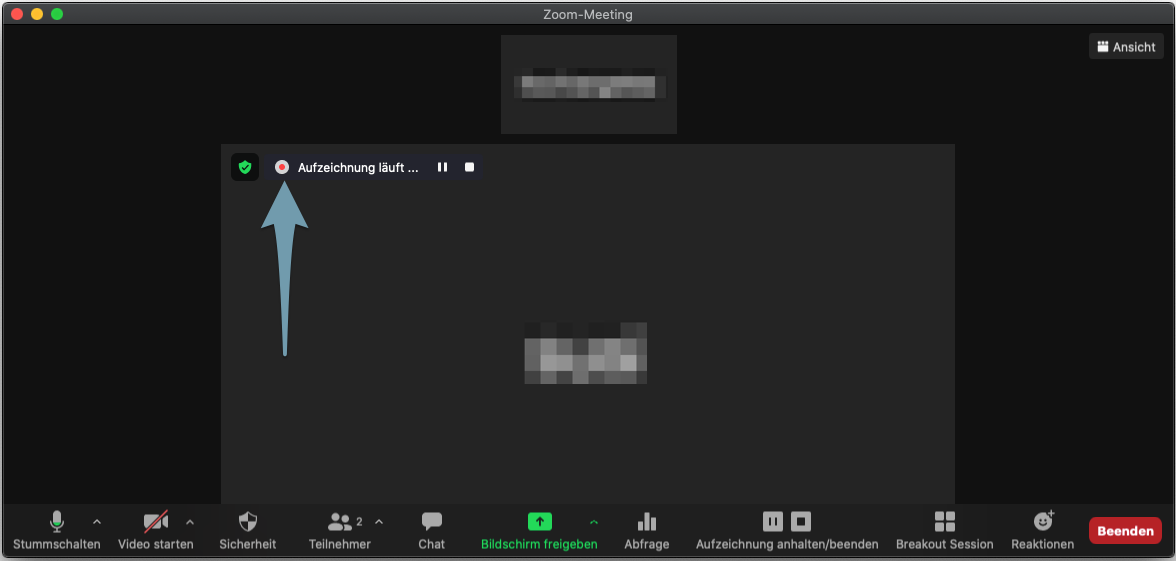Screen dimensions: 1176x561
Task: Open video options arrow next to Video starten
Action: [x=190, y=522]
